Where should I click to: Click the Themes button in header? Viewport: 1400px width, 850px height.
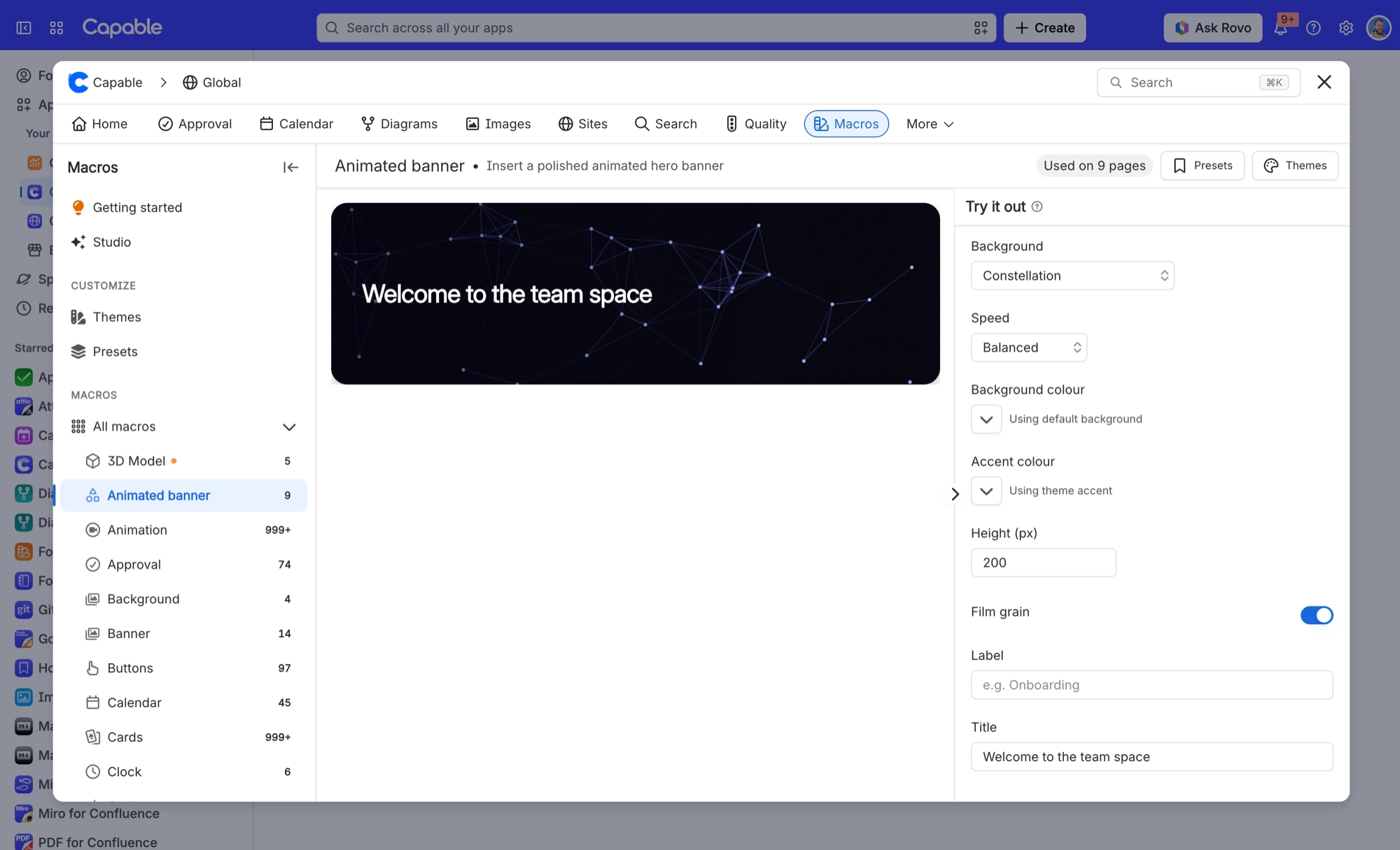point(1295,166)
